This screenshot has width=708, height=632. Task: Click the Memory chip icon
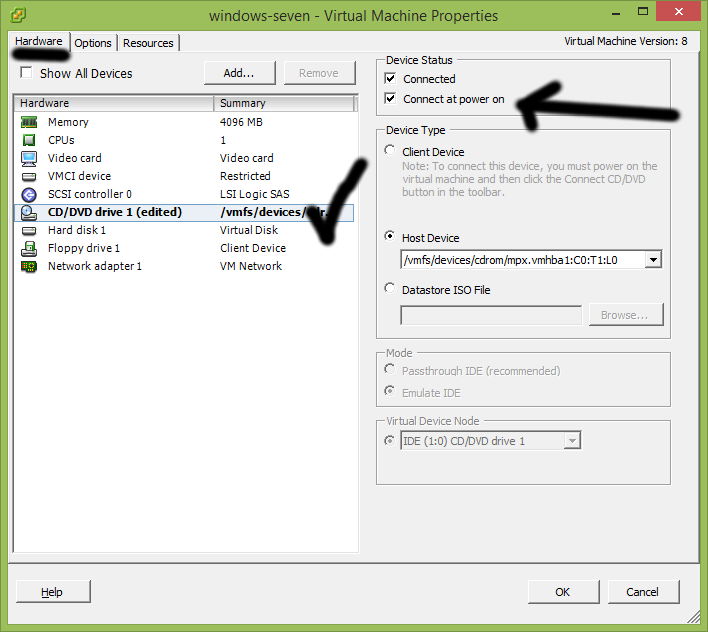[x=29, y=122]
